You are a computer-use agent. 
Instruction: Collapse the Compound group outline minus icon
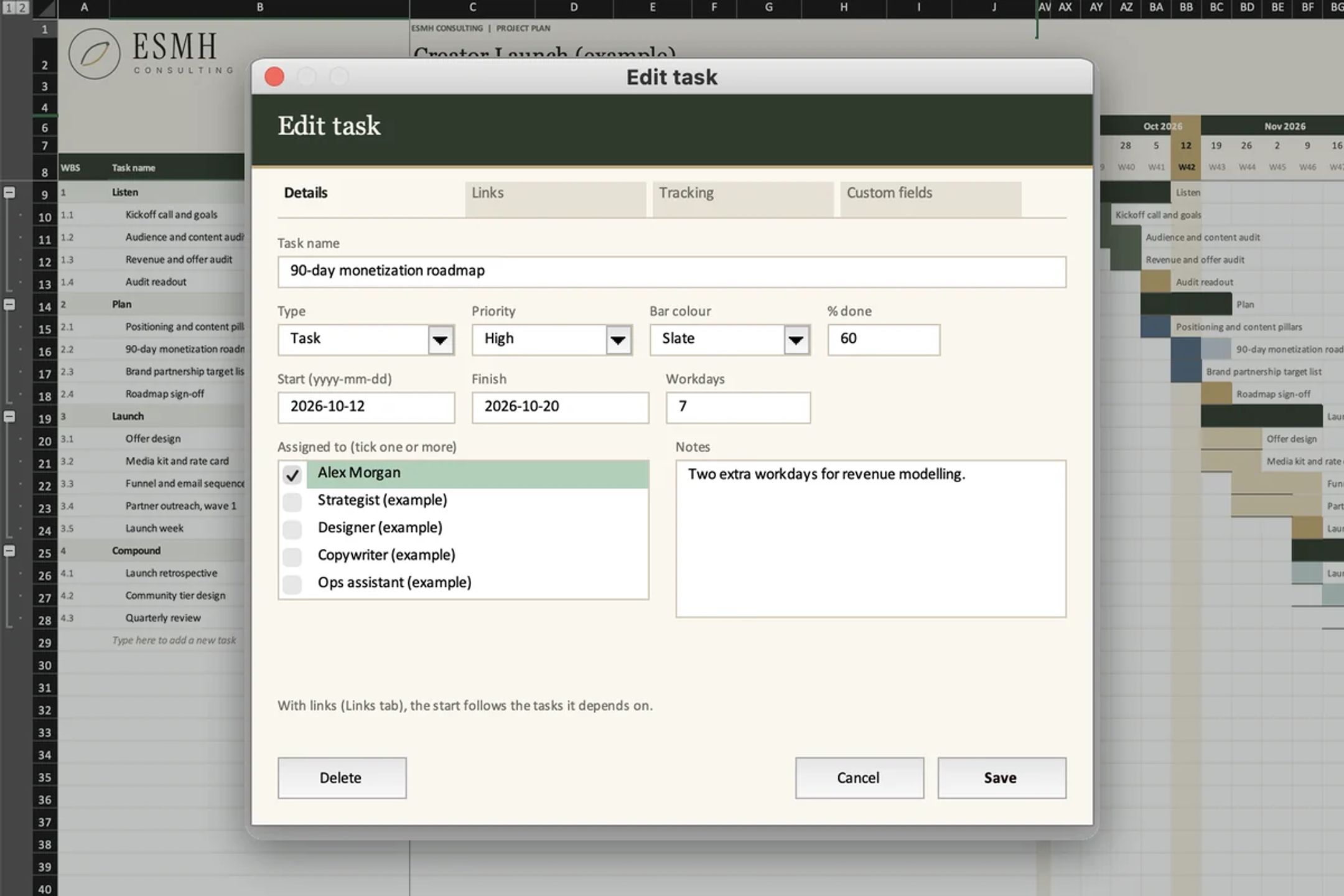(9, 551)
